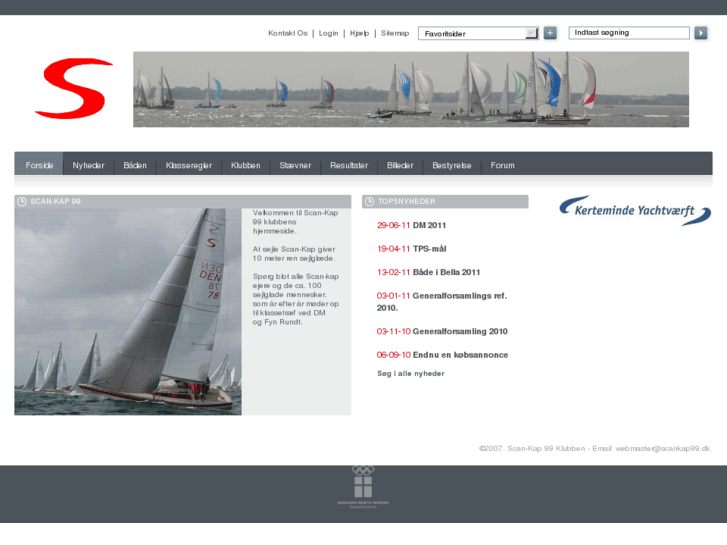Click the date 06-09-10
This screenshot has height=545, width=727.
pyautogui.click(x=393, y=355)
